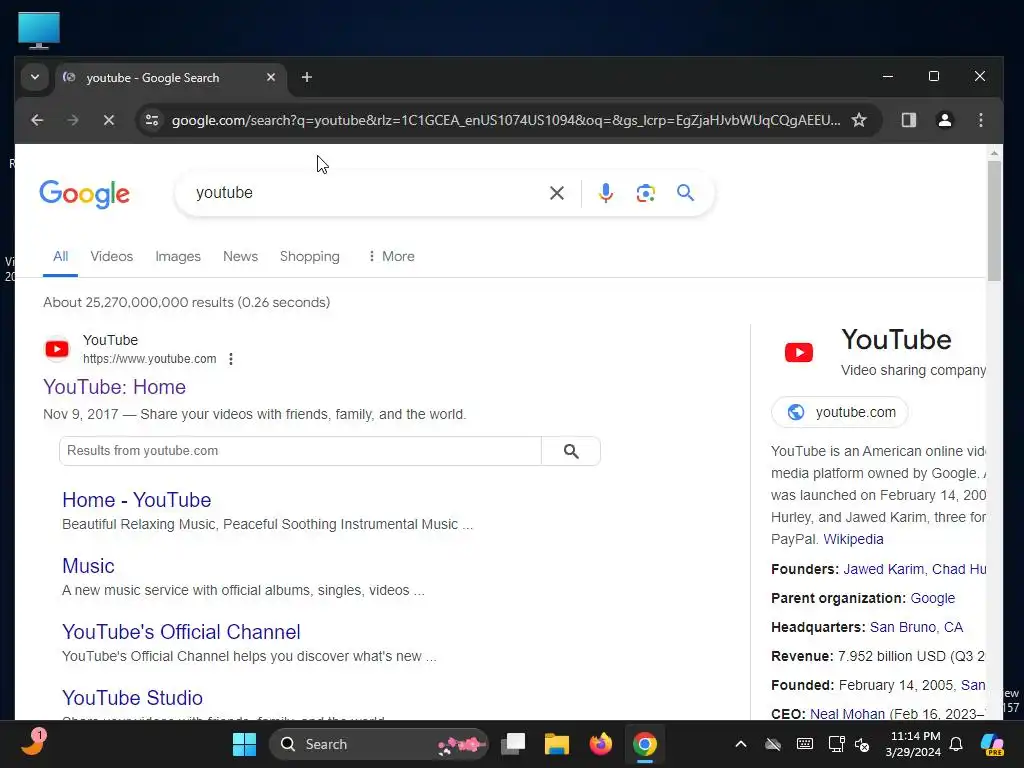Click search button in youtube.com results box
Screen dimensions: 1024x768
[x=571, y=451]
